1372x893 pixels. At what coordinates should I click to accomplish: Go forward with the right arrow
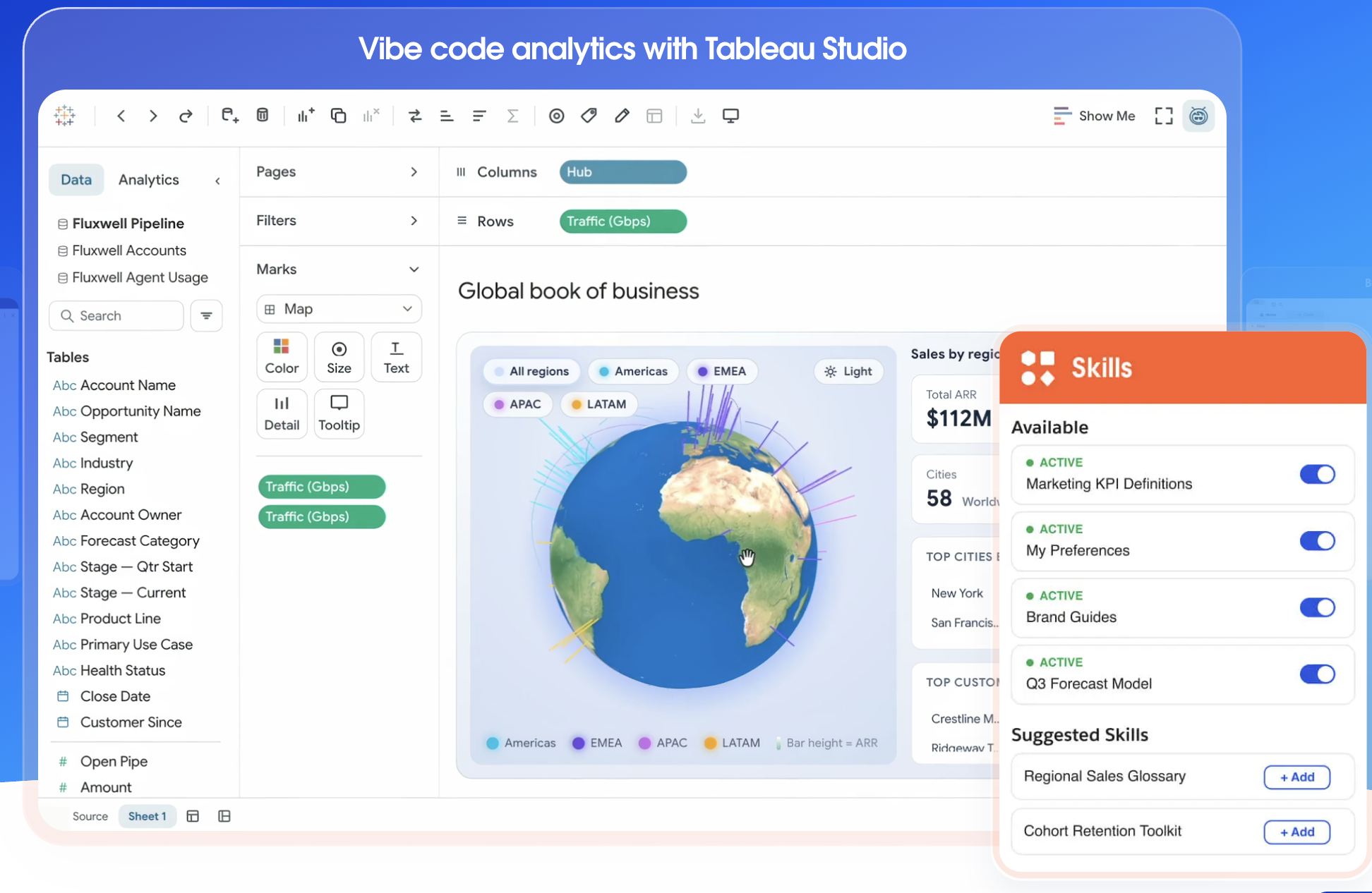pyautogui.click(x=153, y=116)
